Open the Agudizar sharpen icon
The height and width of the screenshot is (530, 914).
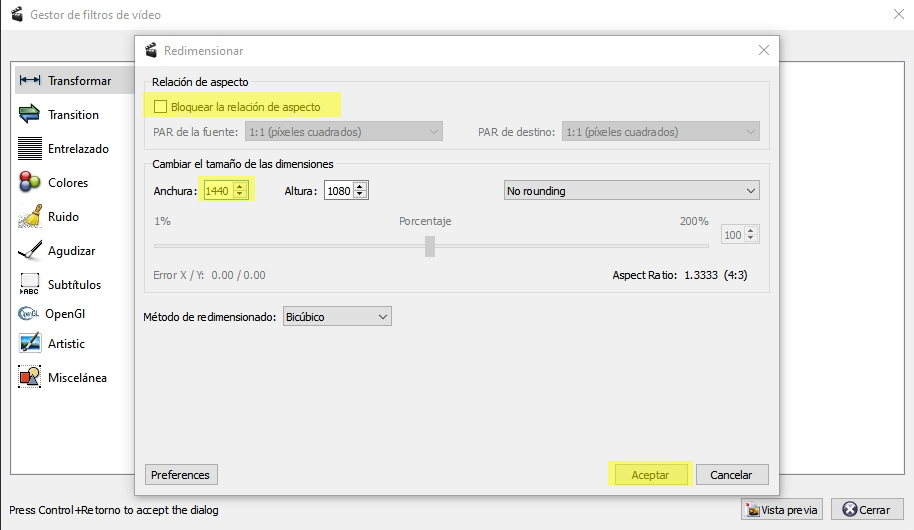tap(30, 251)
